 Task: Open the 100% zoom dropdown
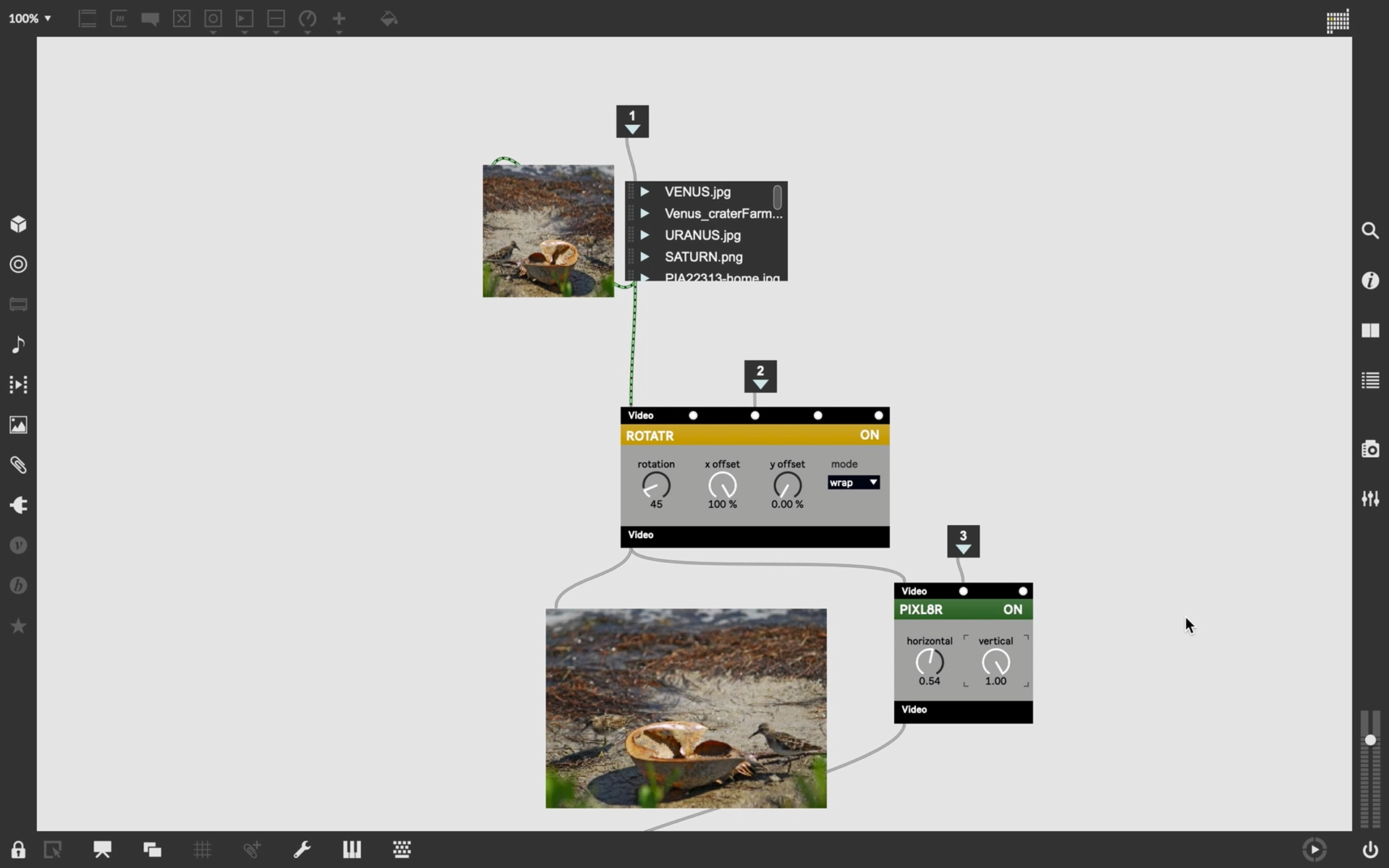[x=30, y=19]
